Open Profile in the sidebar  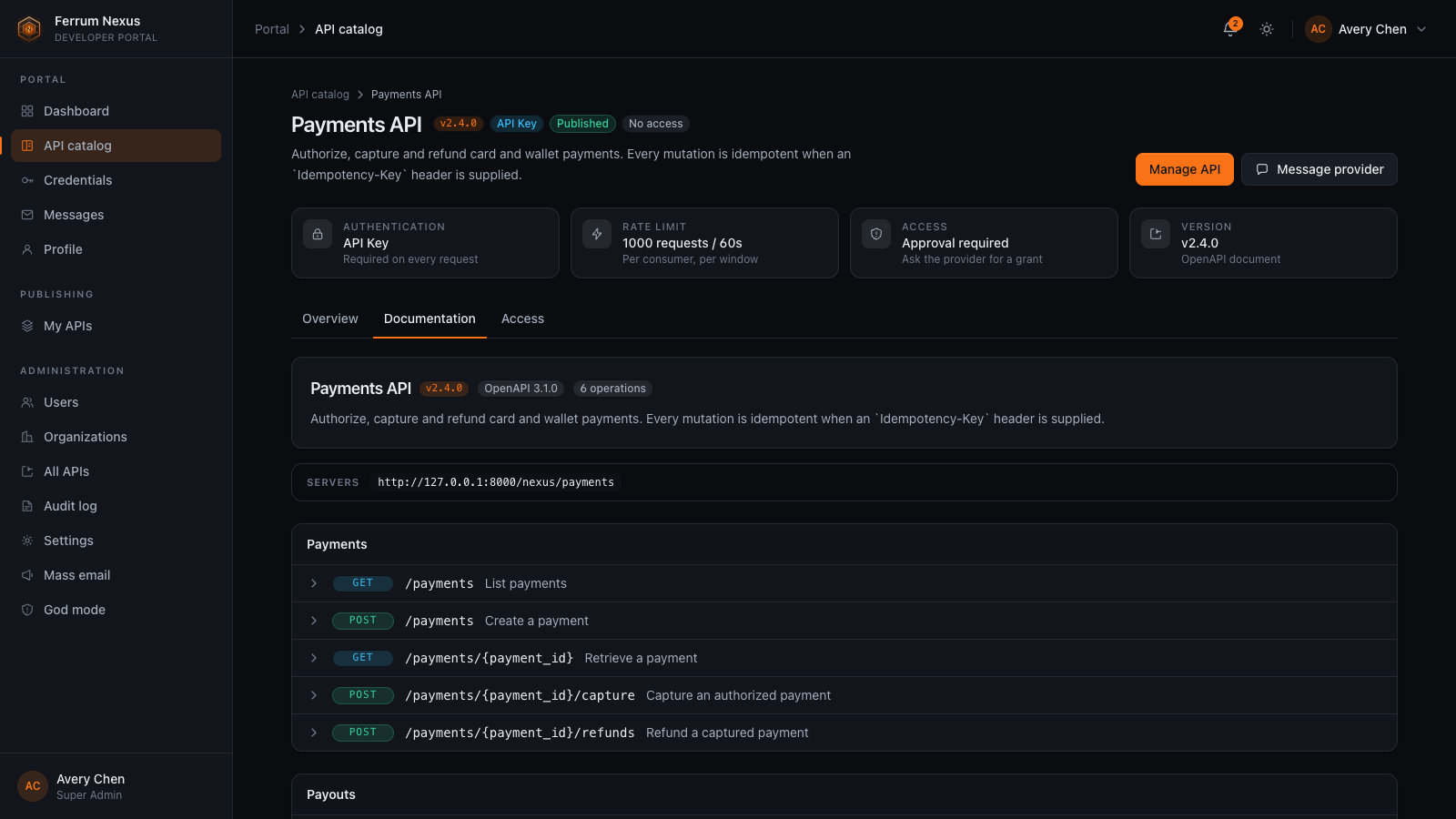tap(116, 249)
